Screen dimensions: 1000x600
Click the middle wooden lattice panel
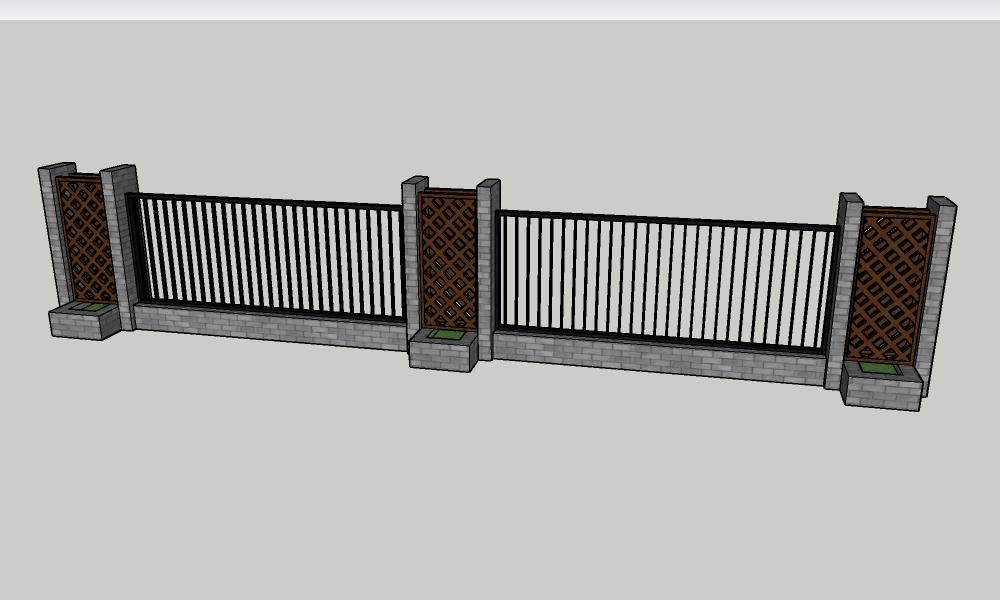pyautogui.click(x=447, y=260)
